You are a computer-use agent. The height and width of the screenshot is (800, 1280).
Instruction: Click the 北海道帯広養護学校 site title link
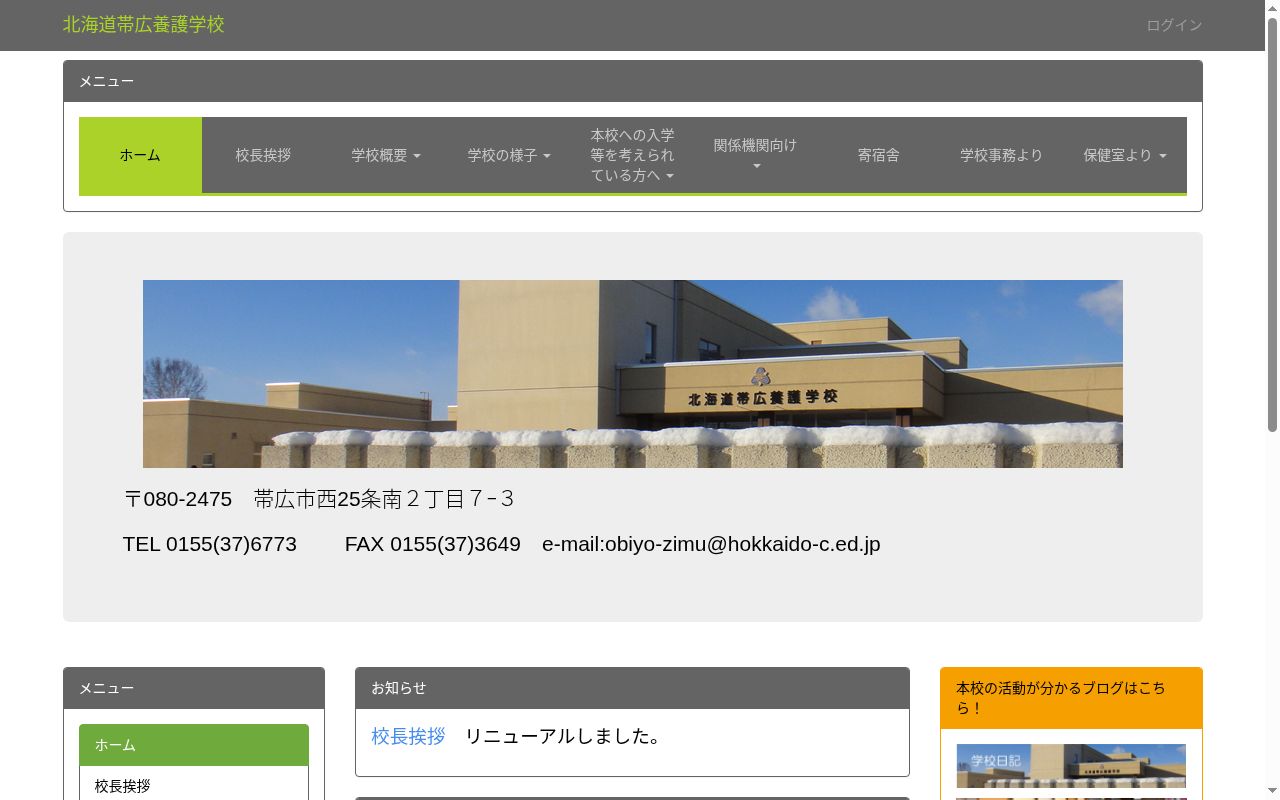[x=143, y=25]
